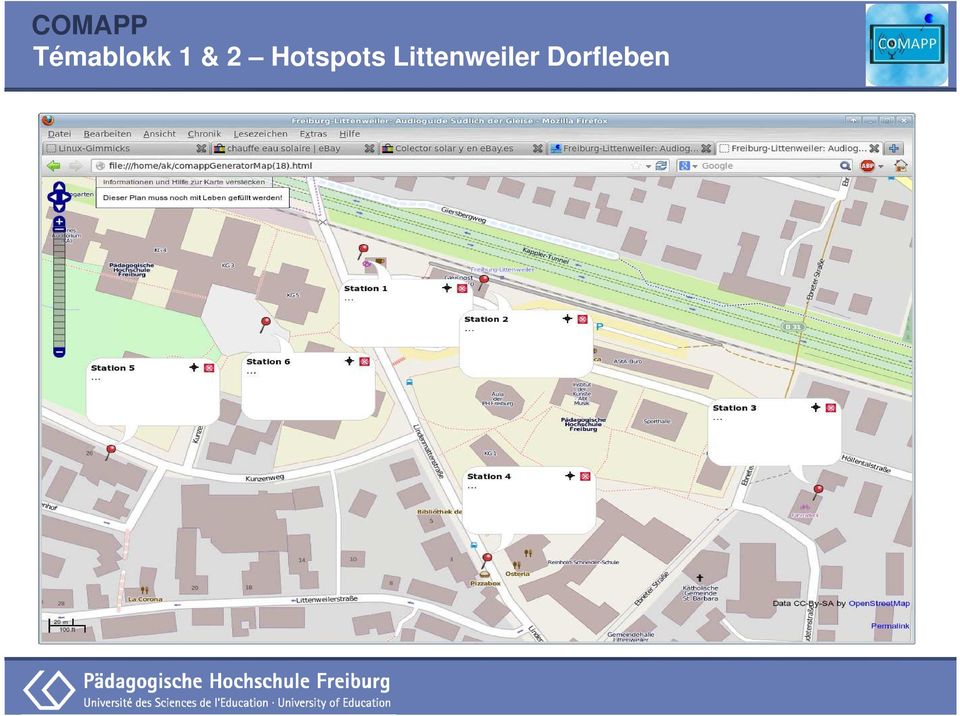Click red pin above Station 6 popup
The image size is (960, 716).
(265, 324)
